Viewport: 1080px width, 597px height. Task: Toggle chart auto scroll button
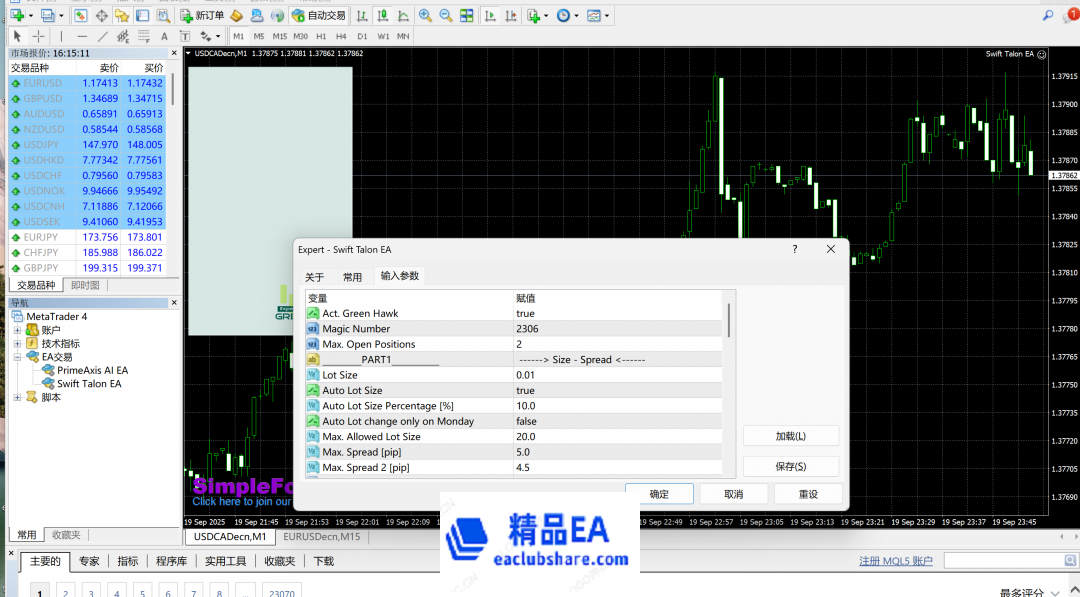pyautogui.click(x=490, y=16)
